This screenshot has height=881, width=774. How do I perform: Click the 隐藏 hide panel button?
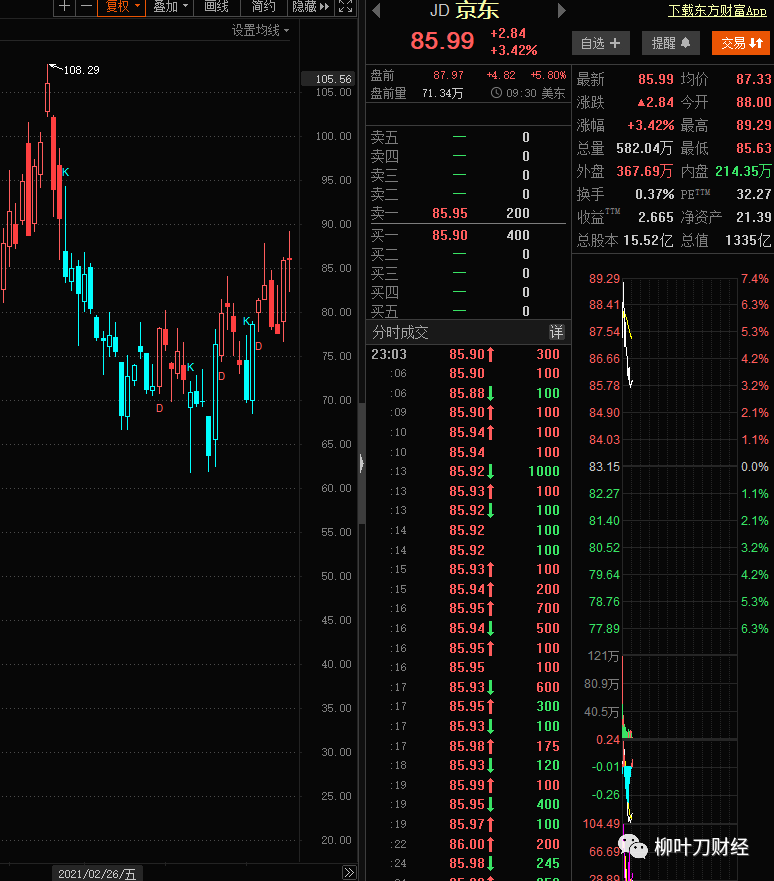click(311, 7)
